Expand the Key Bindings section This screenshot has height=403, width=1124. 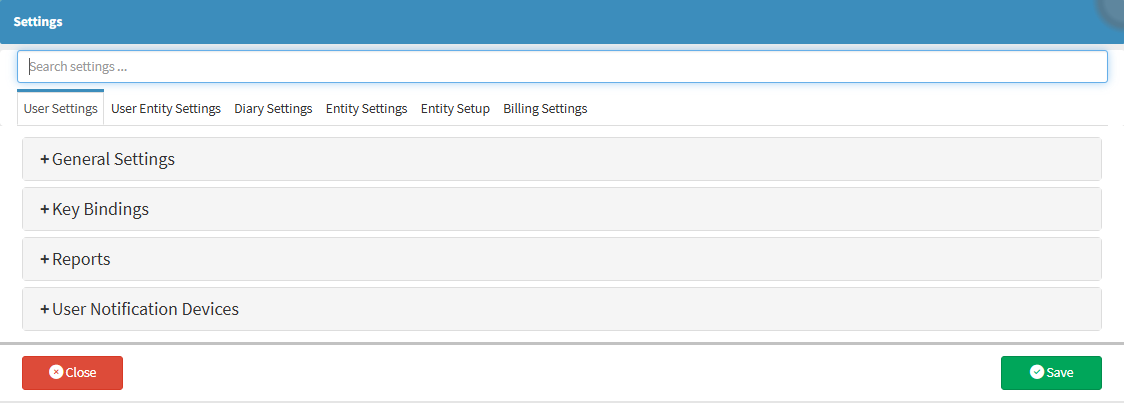click(562, 209)
